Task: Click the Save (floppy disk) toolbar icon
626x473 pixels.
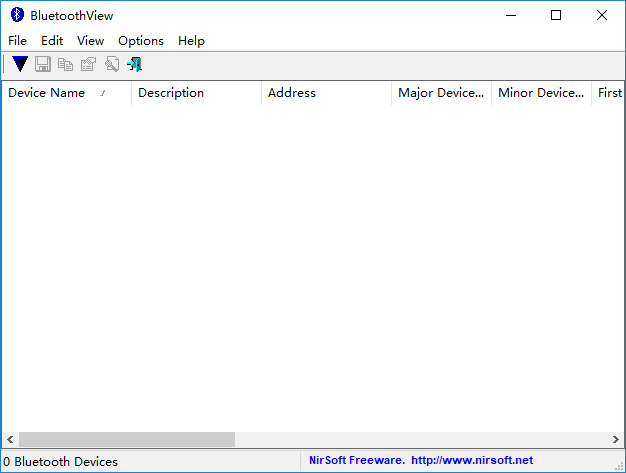Action: (43, 64)
